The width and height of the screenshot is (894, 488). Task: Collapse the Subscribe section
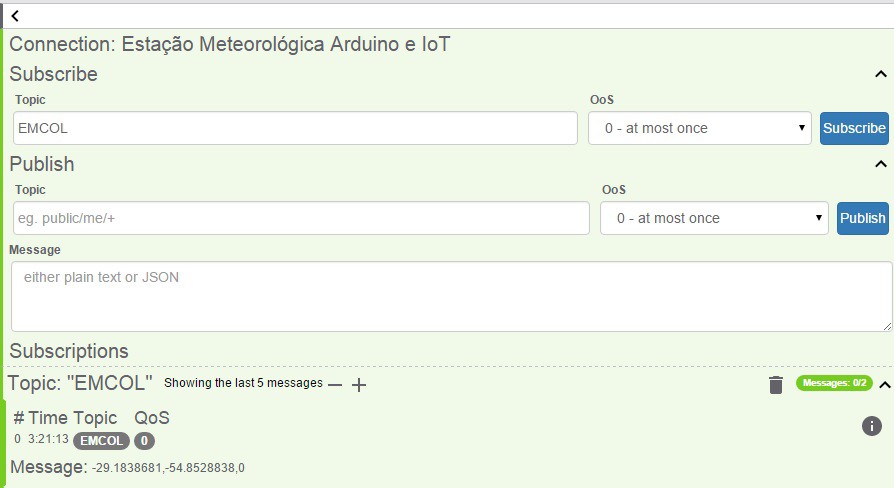coord(880,74)
